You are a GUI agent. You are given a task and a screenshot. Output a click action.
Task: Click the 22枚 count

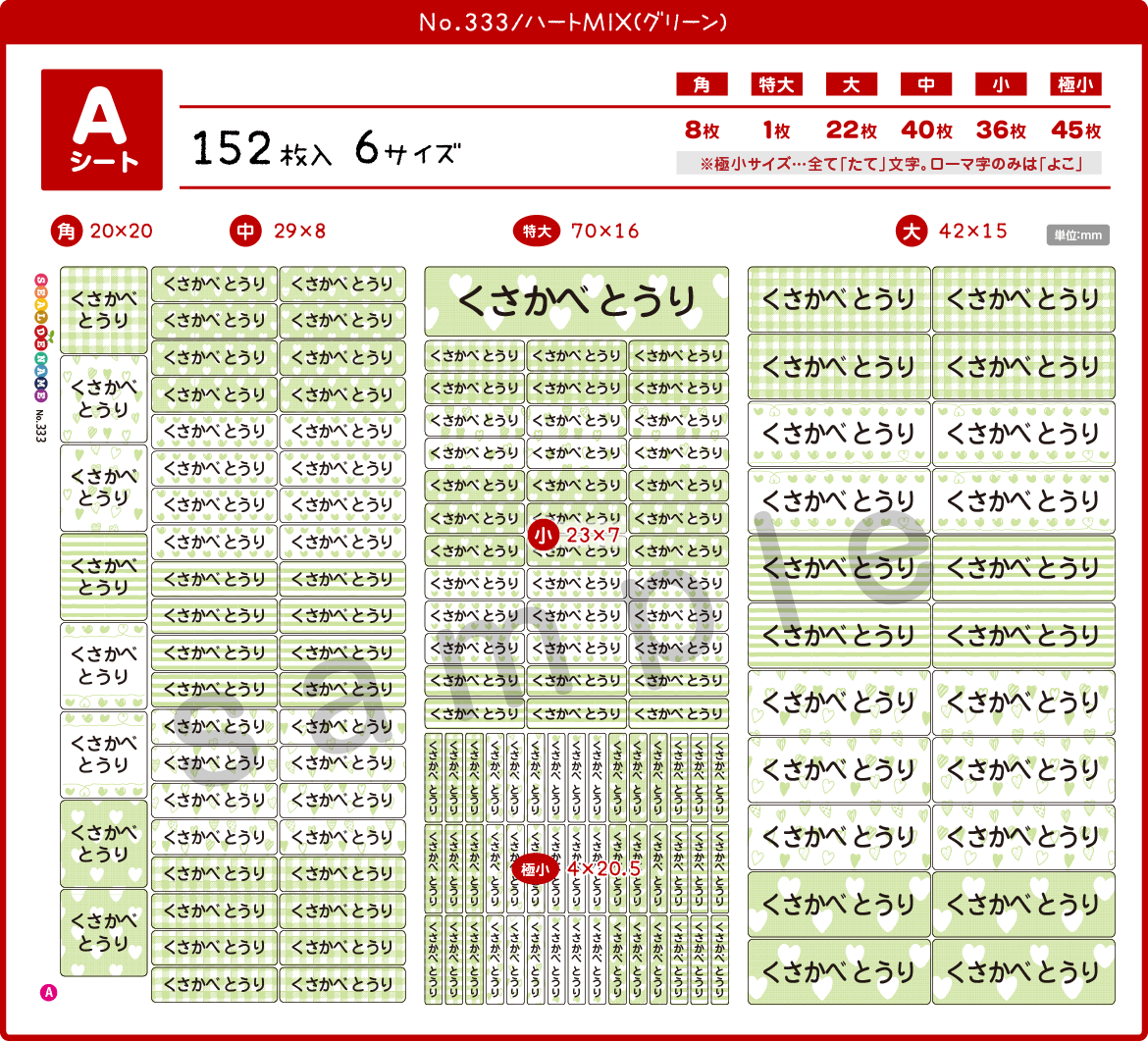851,130
